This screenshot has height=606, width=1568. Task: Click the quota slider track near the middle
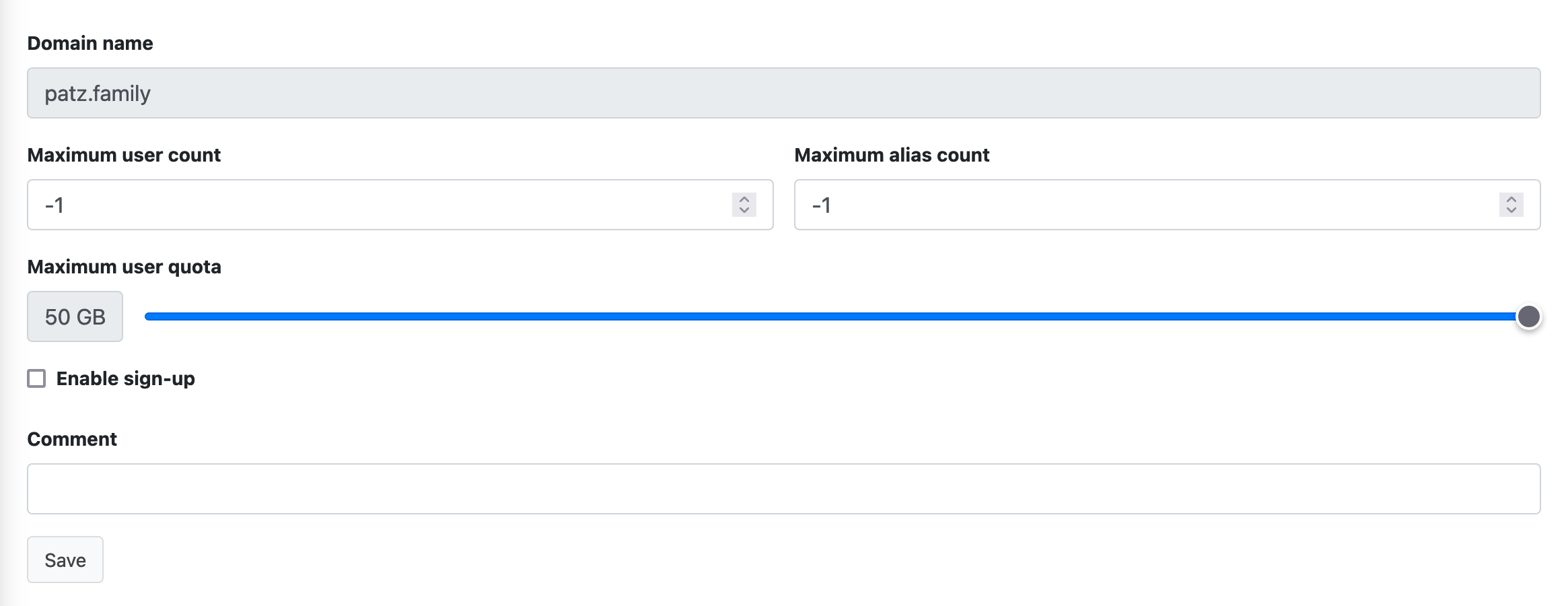click(841, 314)
